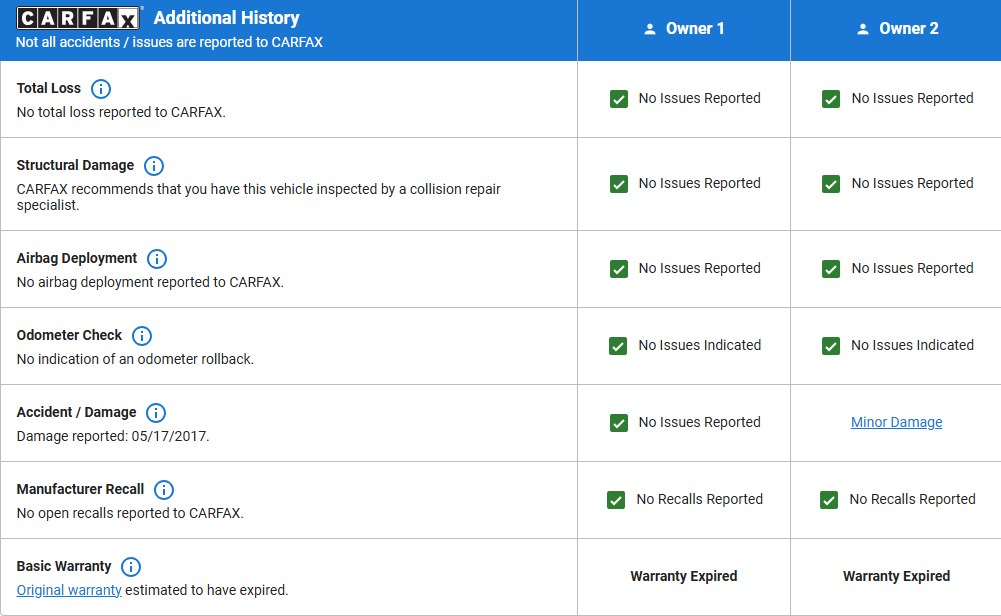Click the Structural Damage row title
Viewport: 1001px width, 616px height.
coord(75,165)
